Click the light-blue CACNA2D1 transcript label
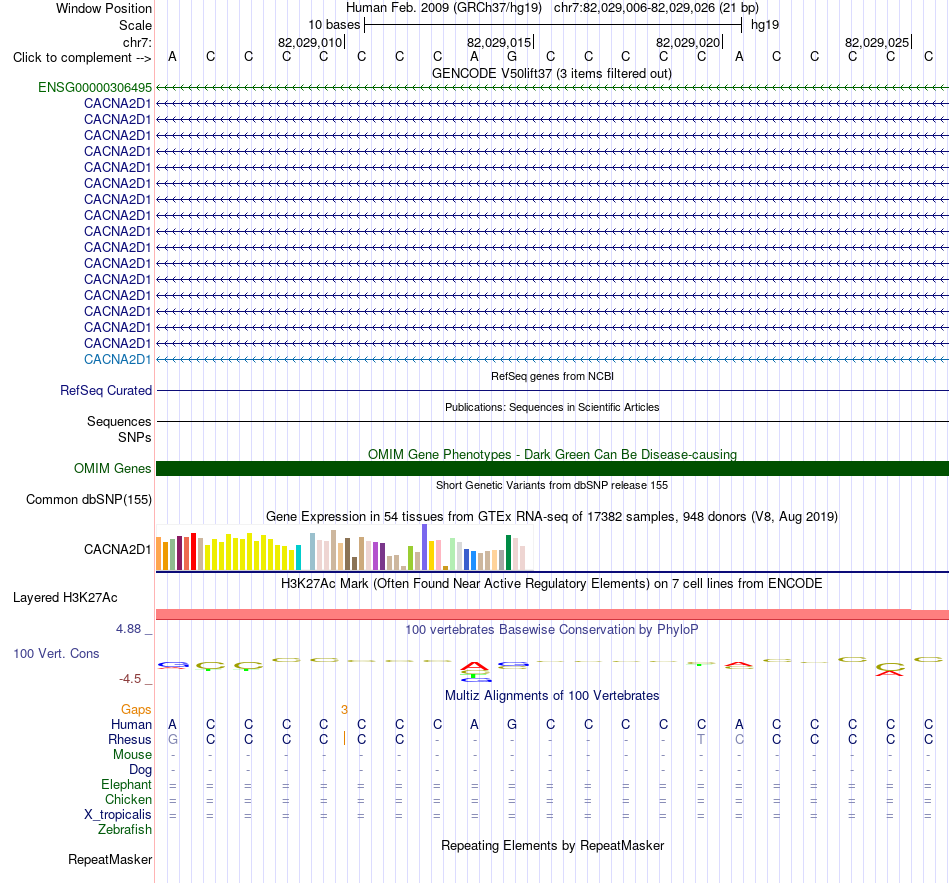The image size is (950, 883). (x=118, y=359)
